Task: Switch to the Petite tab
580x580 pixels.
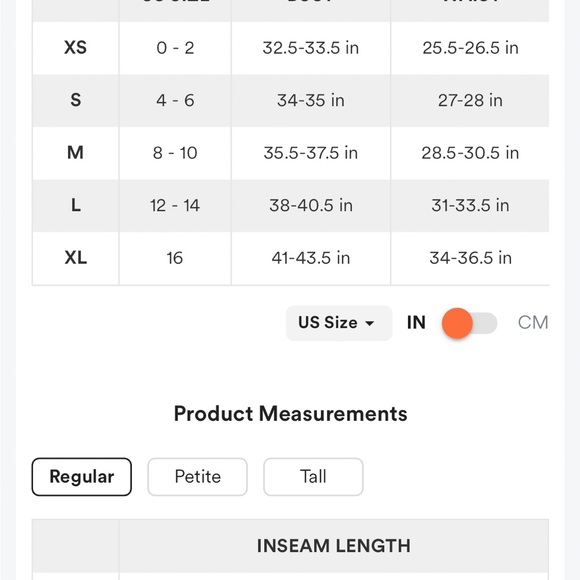Action: coord(198,477)
